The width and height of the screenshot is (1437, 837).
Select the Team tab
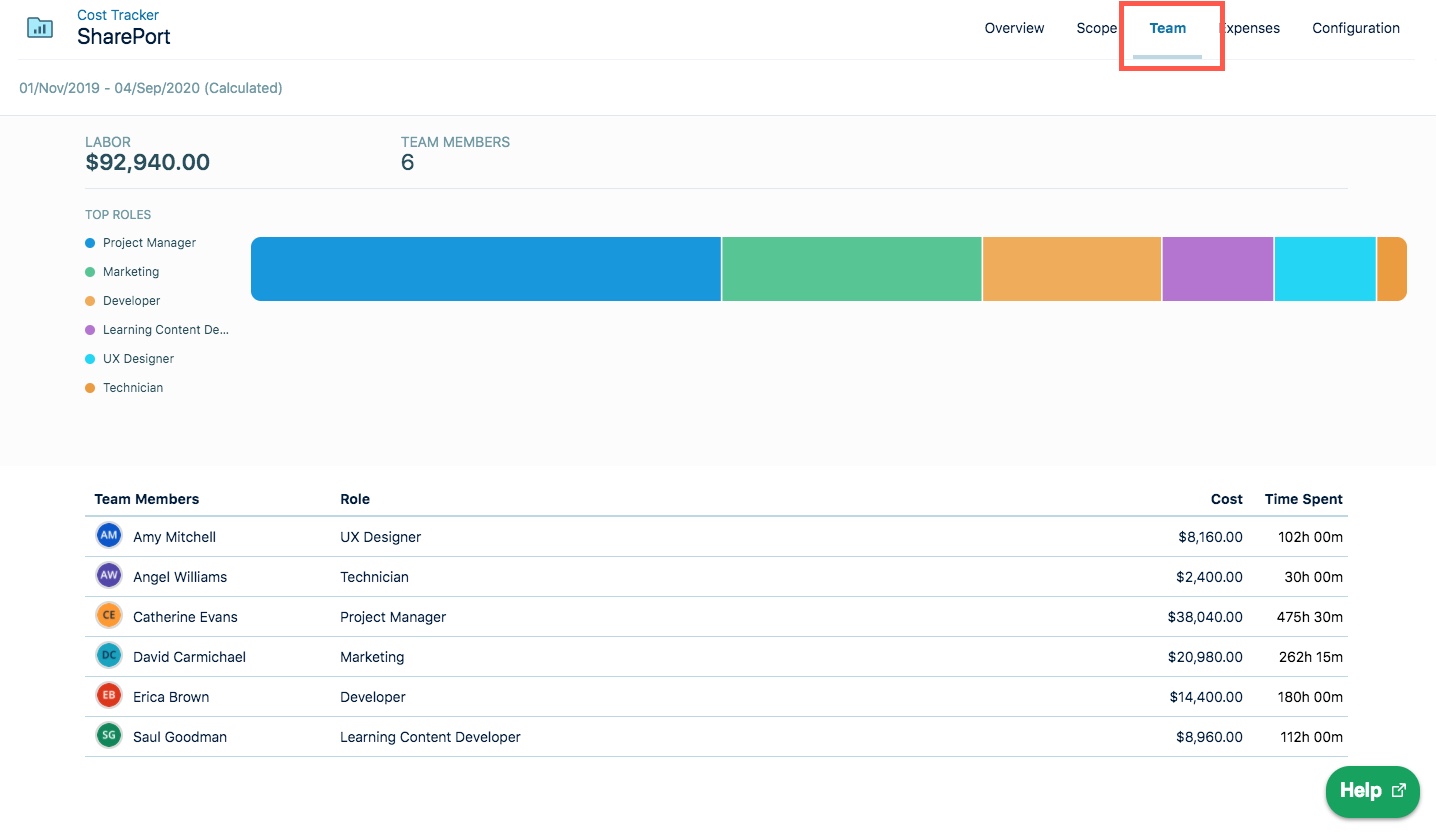(1167, 28)
